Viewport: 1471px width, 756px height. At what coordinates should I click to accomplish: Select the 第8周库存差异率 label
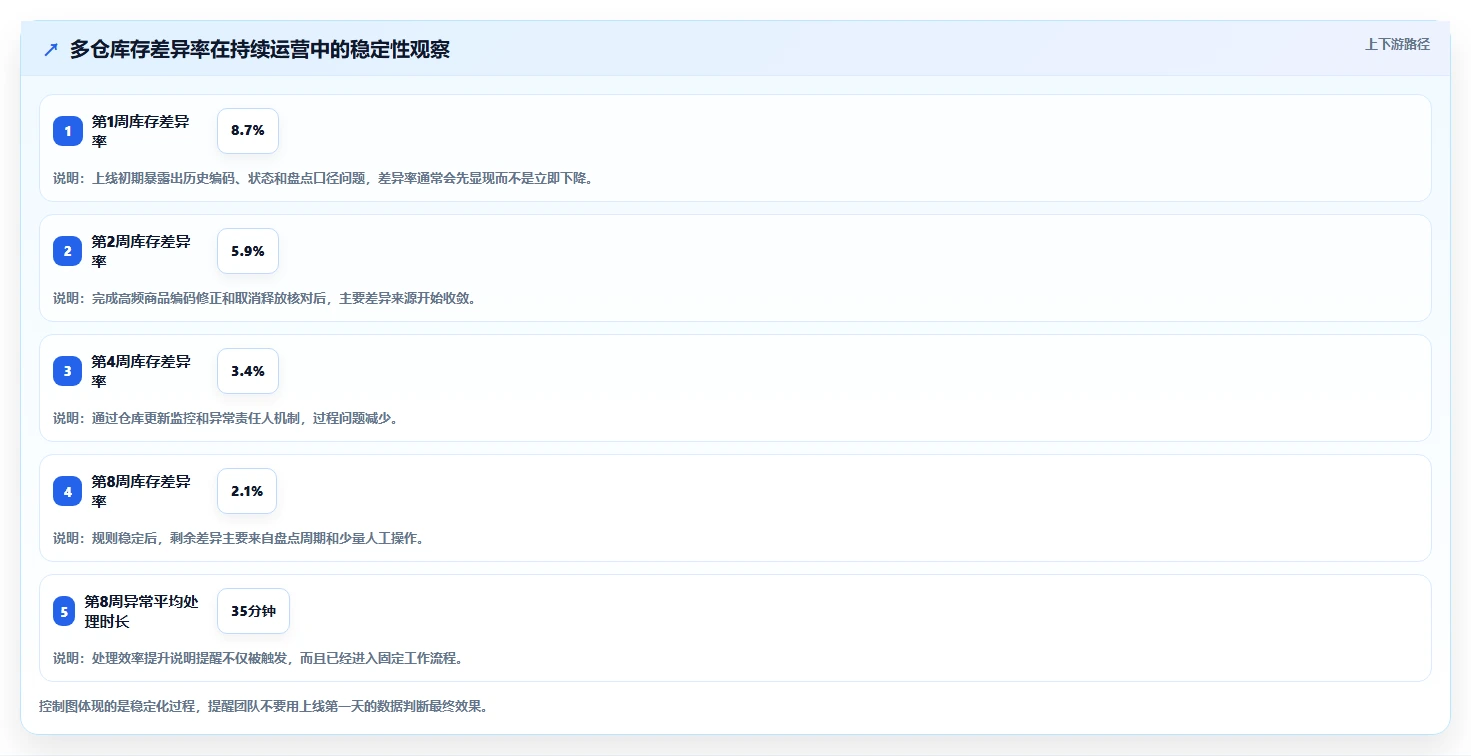pyautogui.click(x=141, y=491)
